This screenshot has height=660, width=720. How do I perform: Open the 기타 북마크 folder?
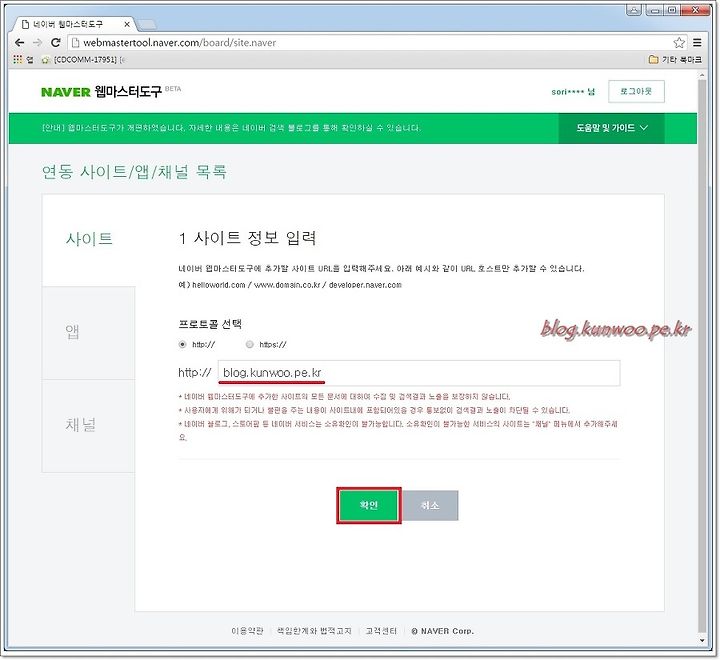click(x=675, y=59)
